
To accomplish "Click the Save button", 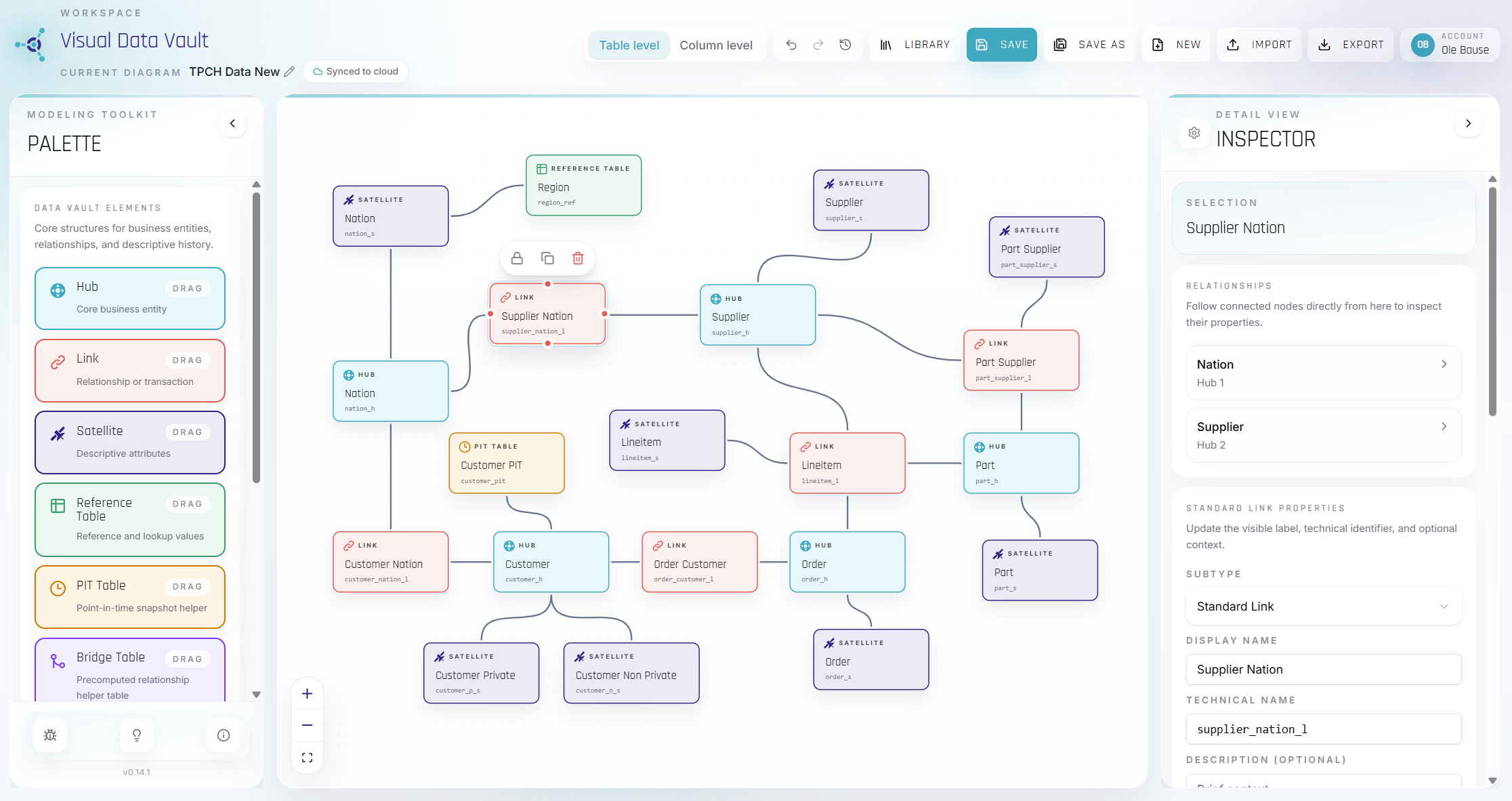I will click(1001, 45).
